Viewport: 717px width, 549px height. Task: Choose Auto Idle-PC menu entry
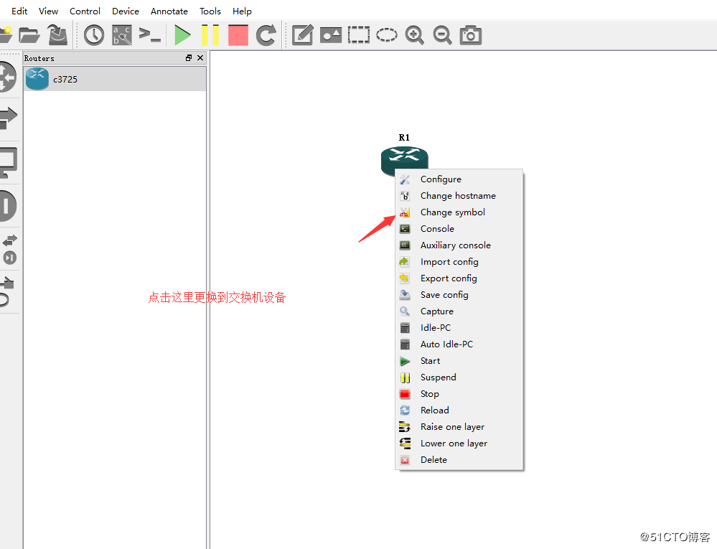pyautogui.click(x=459, y=344)
